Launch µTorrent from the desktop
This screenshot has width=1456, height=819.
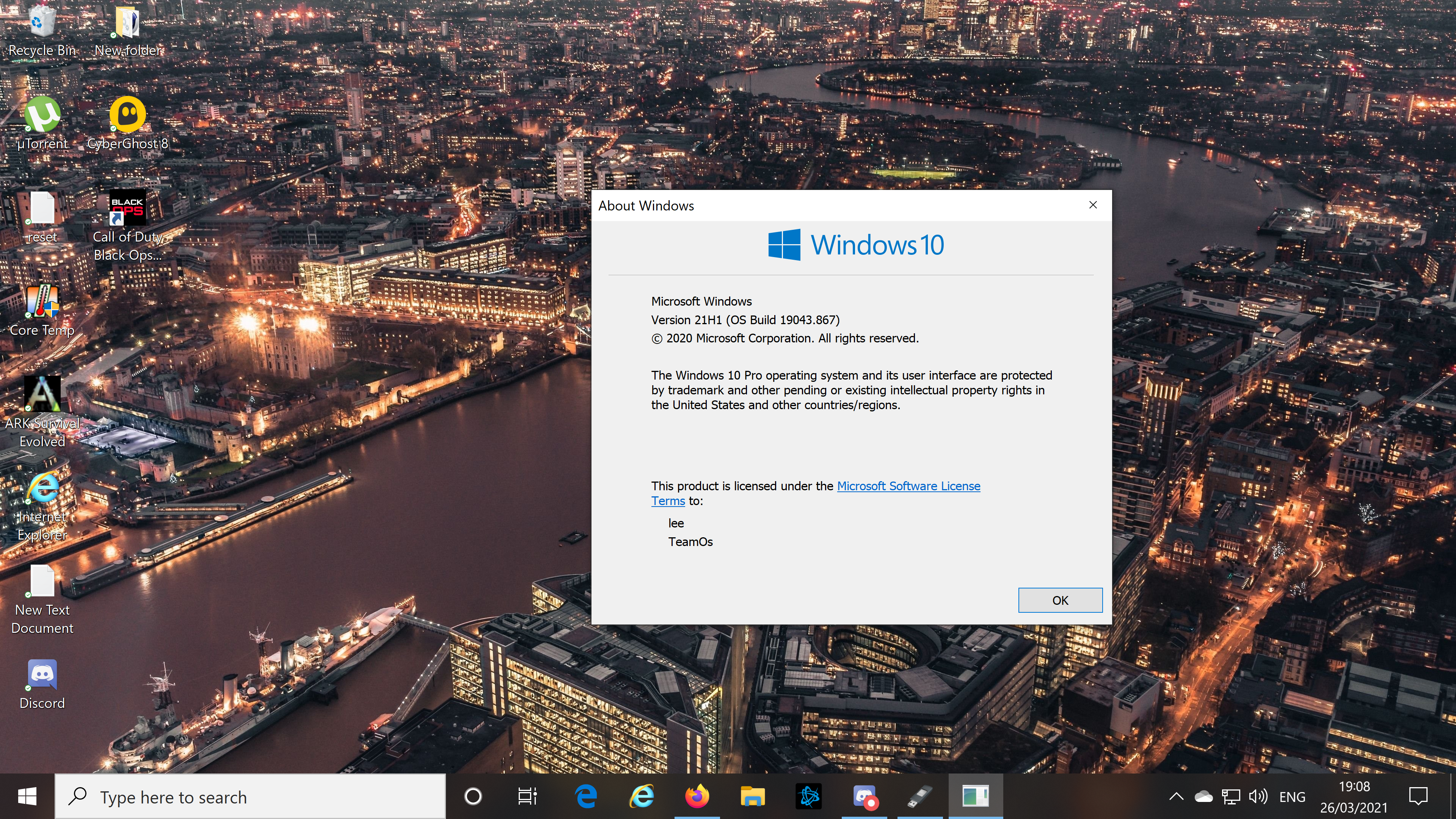(42, 124)
